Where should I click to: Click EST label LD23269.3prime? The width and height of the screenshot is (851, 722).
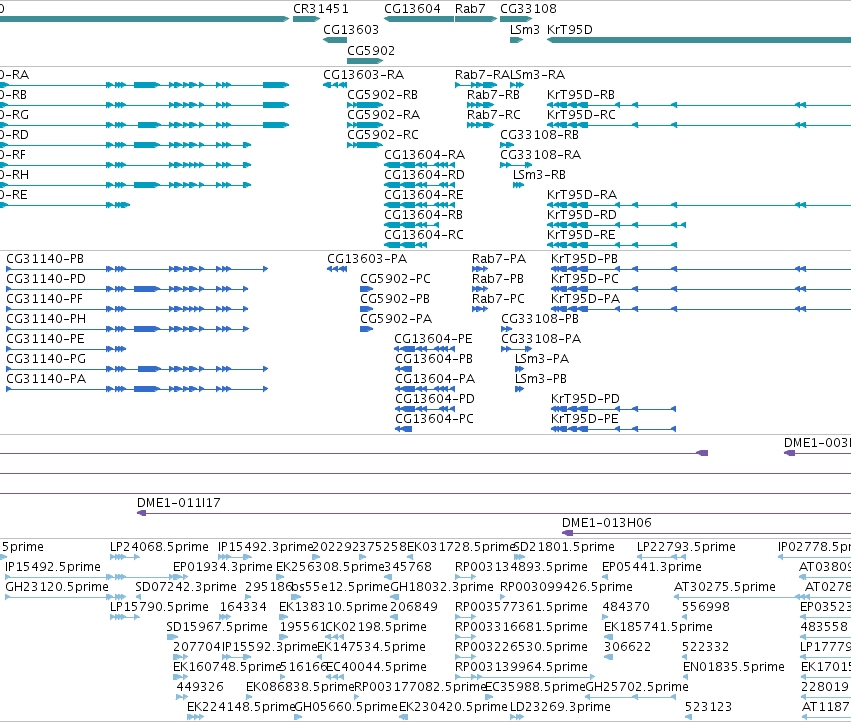(560, 707)
